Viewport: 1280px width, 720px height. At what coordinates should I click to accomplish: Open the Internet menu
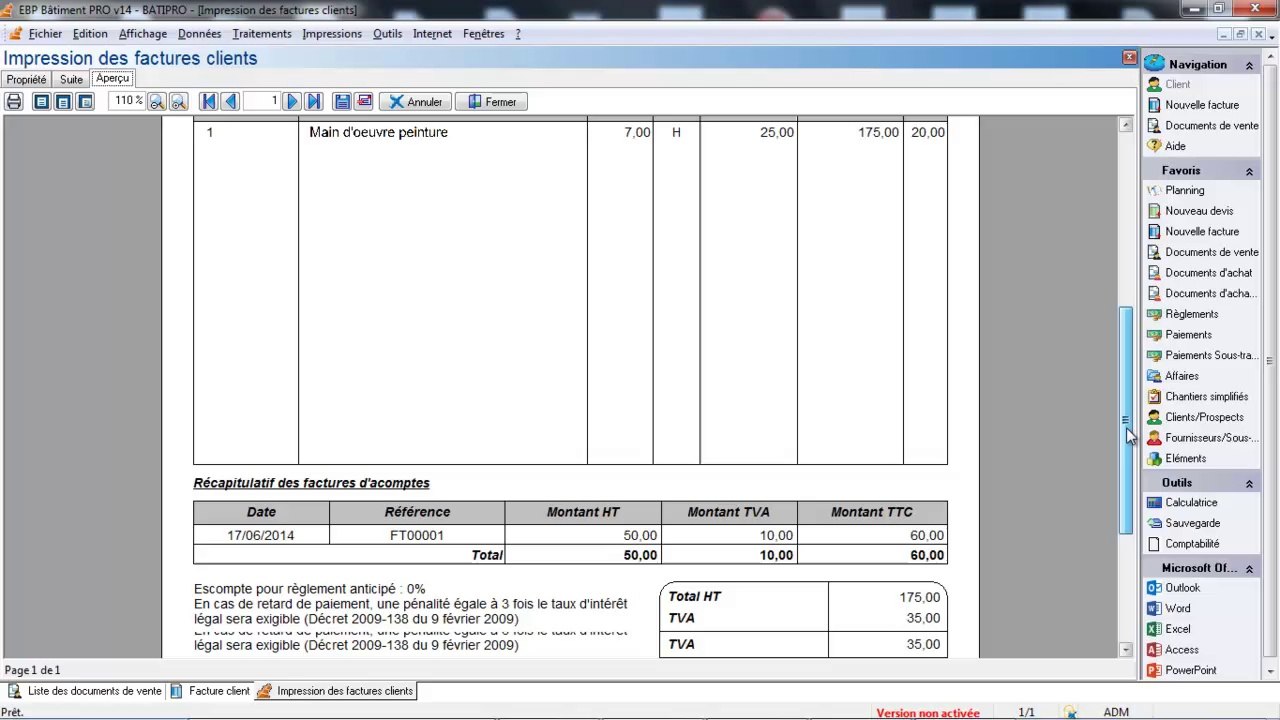point(432,34)
